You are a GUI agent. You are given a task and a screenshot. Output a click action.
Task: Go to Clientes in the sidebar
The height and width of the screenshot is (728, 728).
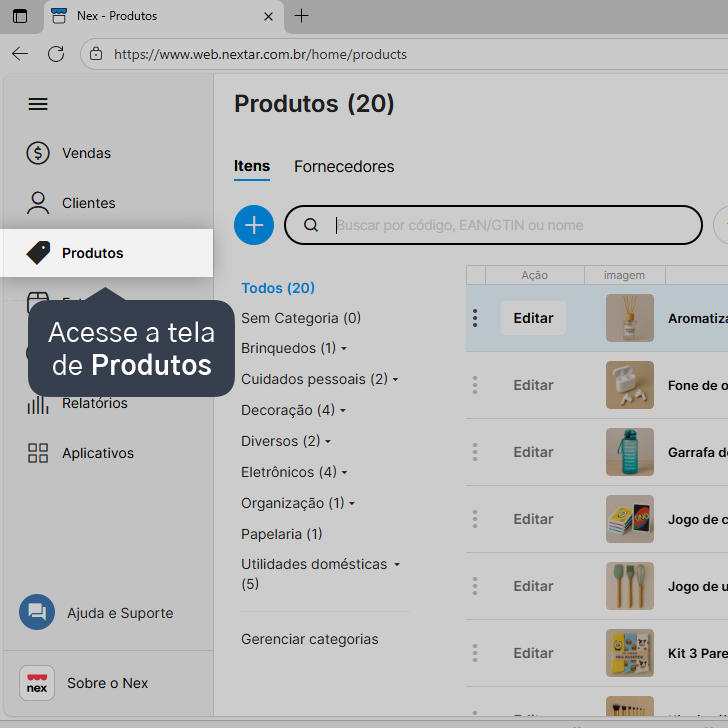click(89, 203)
